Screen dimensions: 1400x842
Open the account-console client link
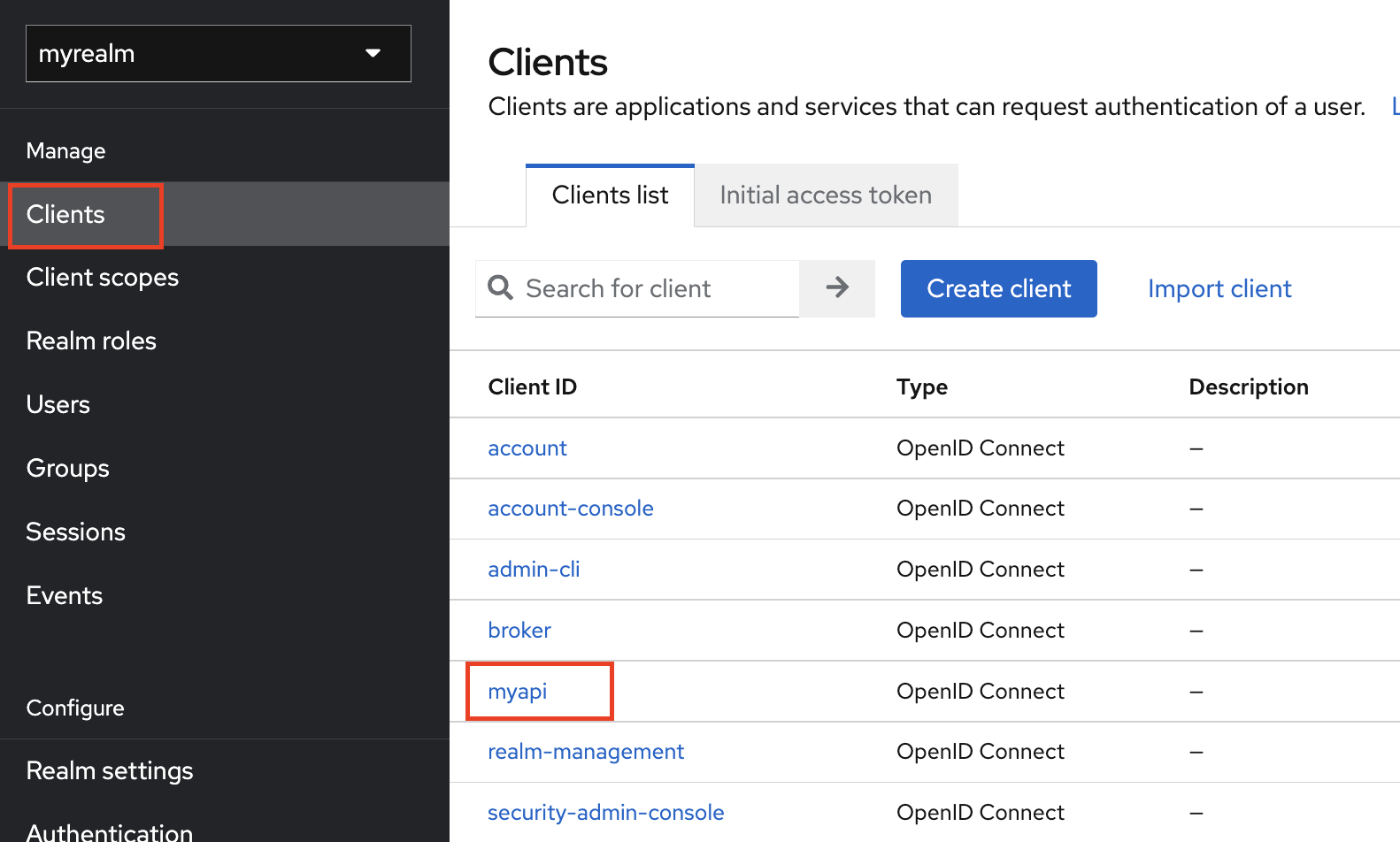[571, 509]
